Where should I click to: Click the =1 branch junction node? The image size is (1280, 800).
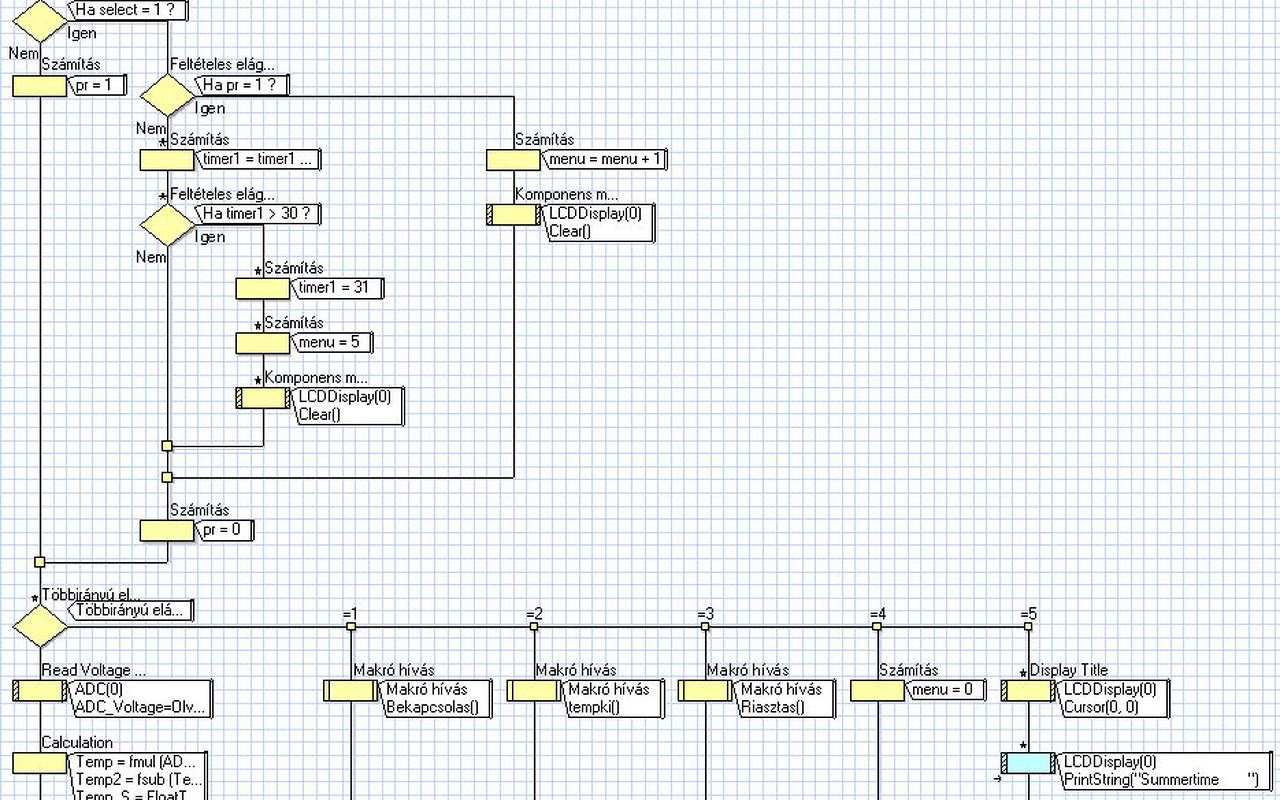(351, 627)
